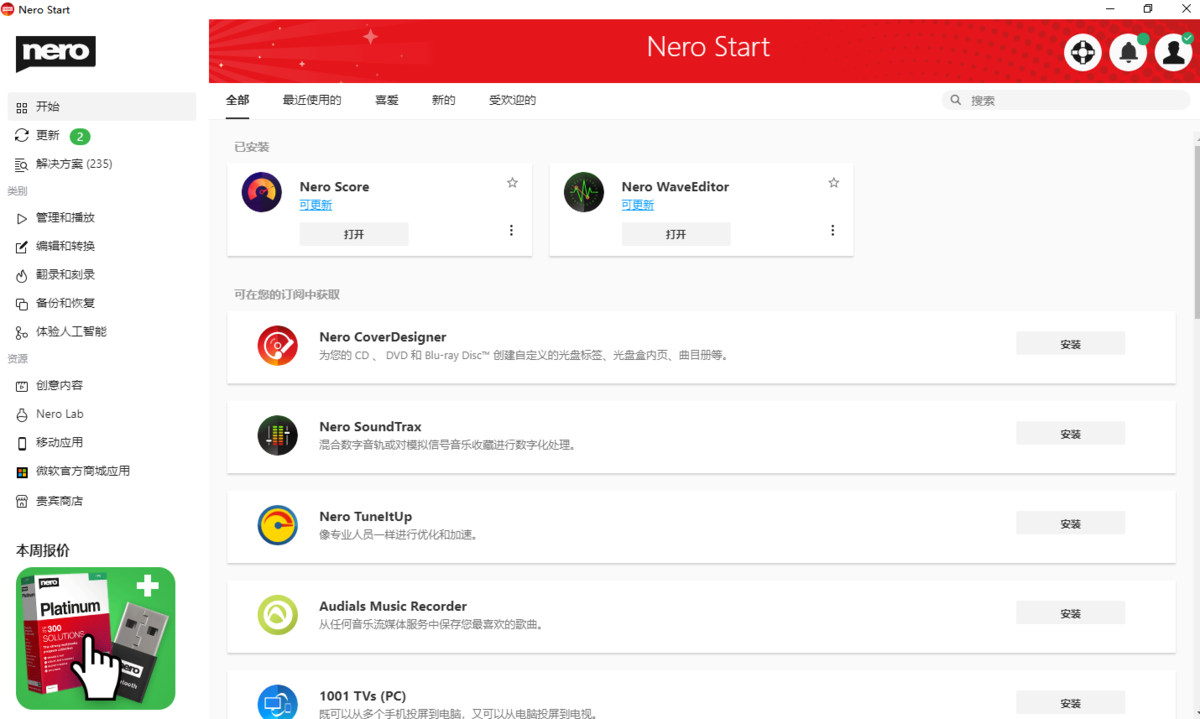Open the 解决方案 sidebar entry

tap(69, 163)
